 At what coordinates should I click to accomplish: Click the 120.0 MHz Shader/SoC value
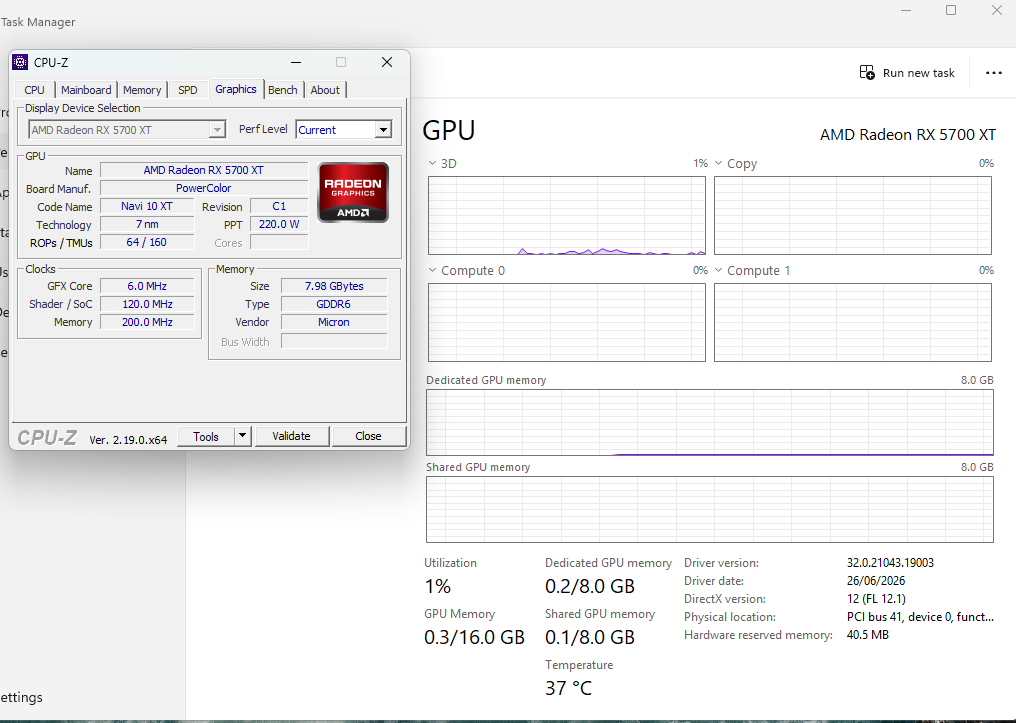(x=147, y=304)
